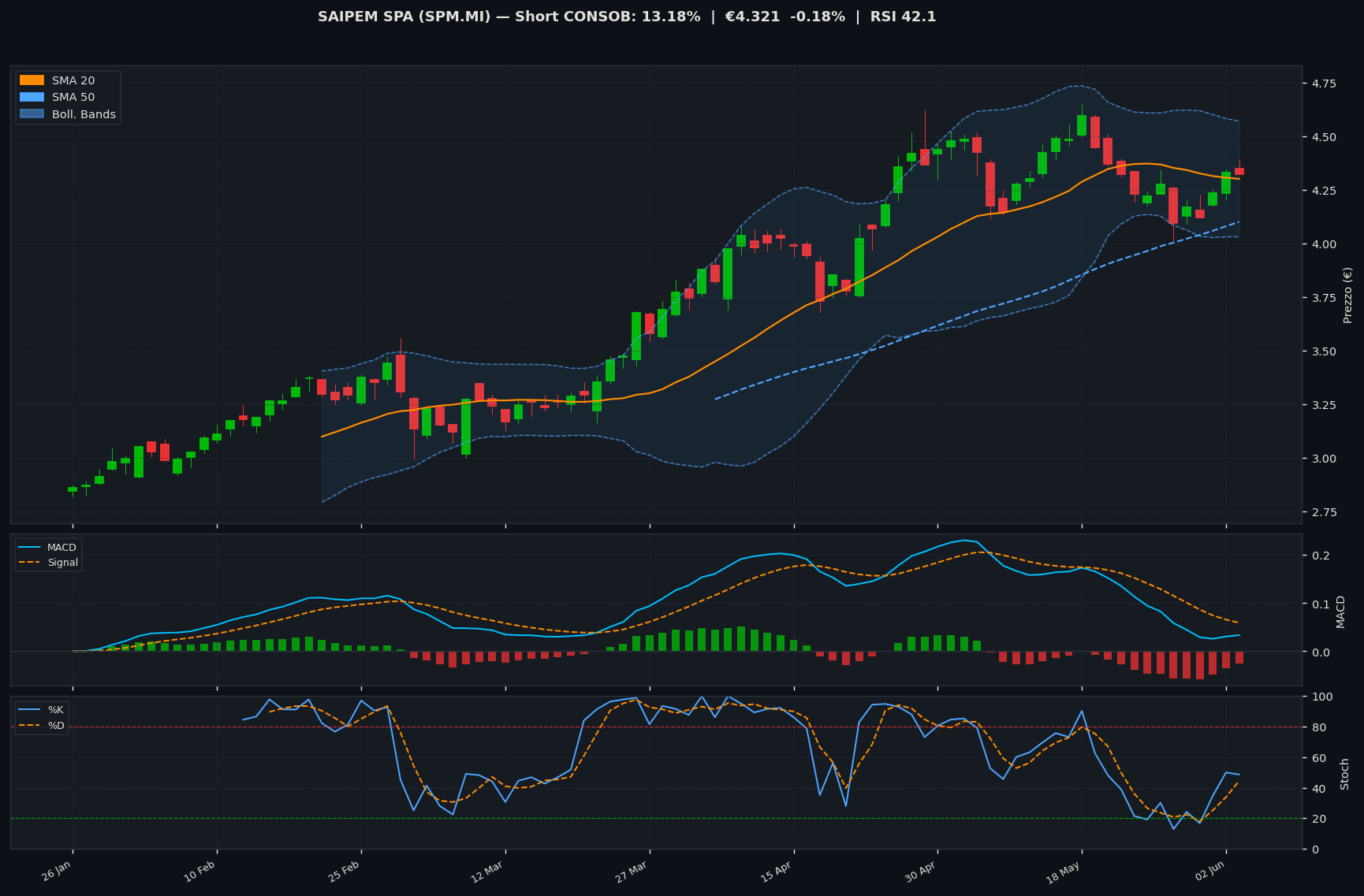Viewport: 1364px width, 896px height.
Task: Click the 4.25 price axis label
Action: click(x=1324, y=191)
